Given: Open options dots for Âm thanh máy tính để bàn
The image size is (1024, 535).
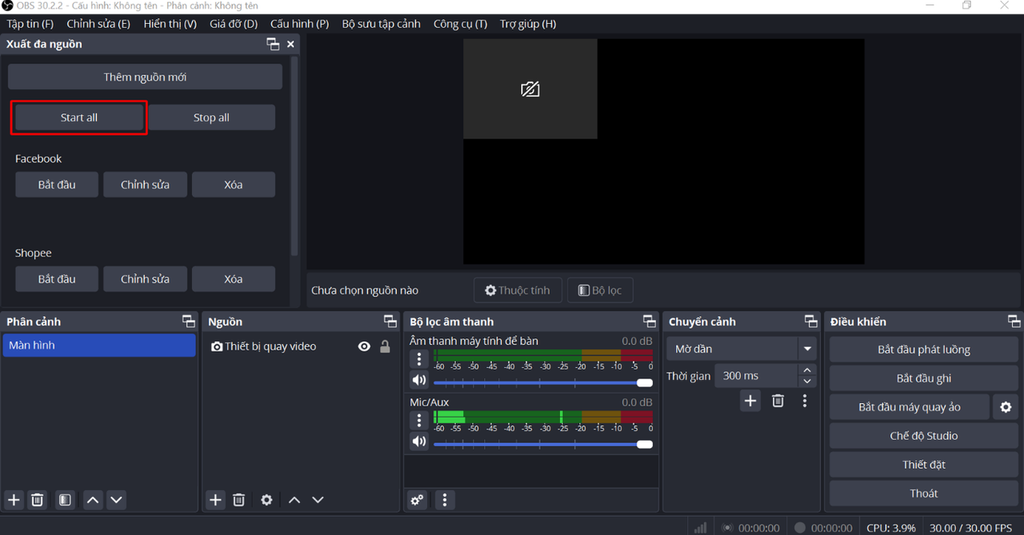Looking at the screenshot, I should point(419,359).
